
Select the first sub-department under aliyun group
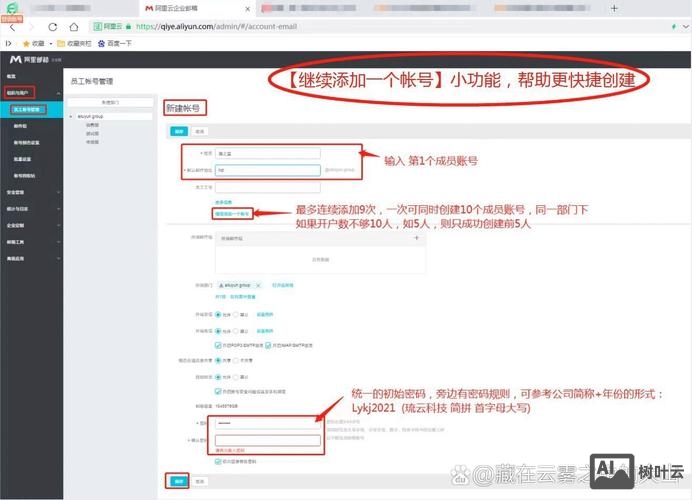tap(92, 125)
